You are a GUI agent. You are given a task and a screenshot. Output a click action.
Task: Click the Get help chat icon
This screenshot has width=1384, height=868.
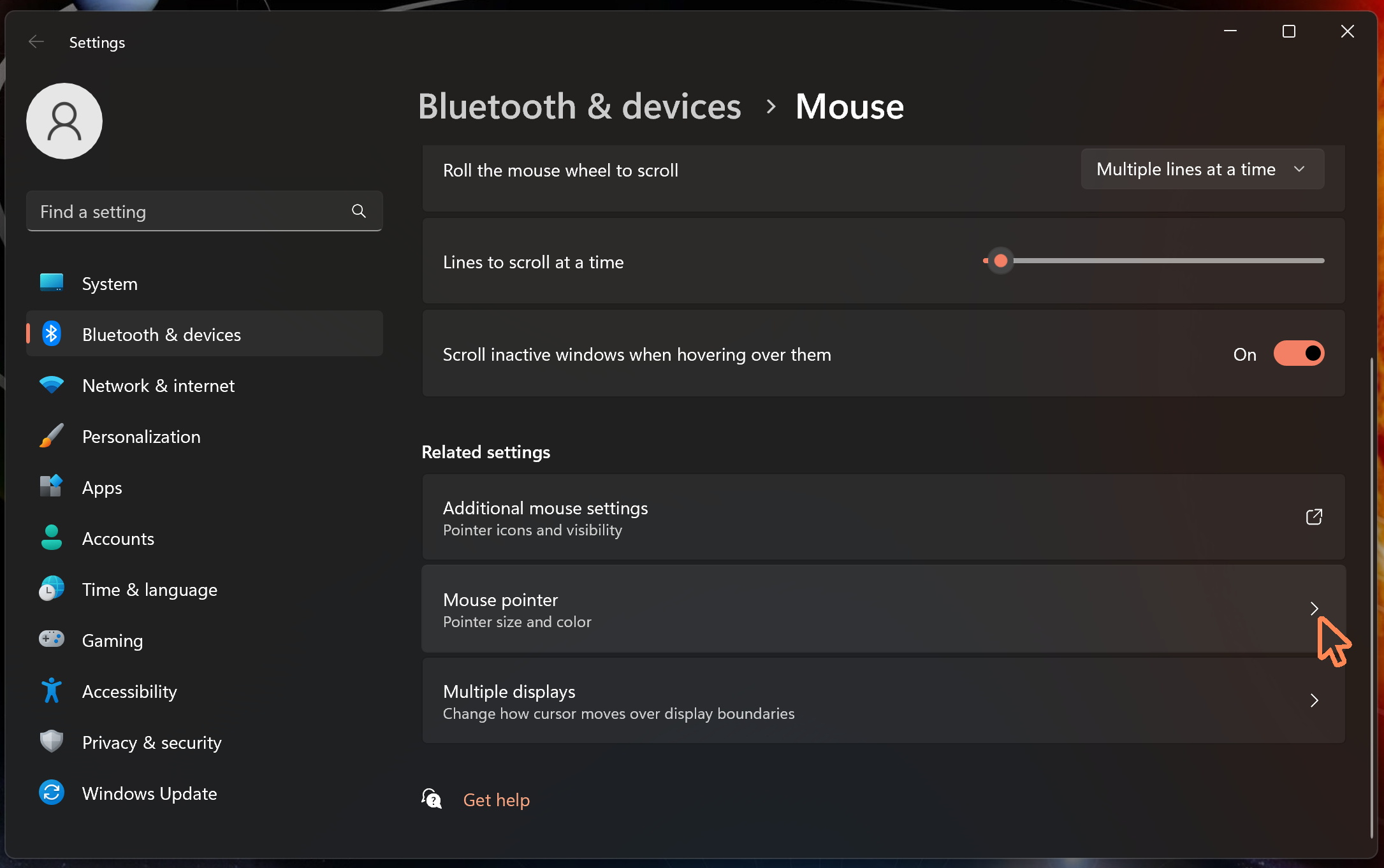pos(432,799)
